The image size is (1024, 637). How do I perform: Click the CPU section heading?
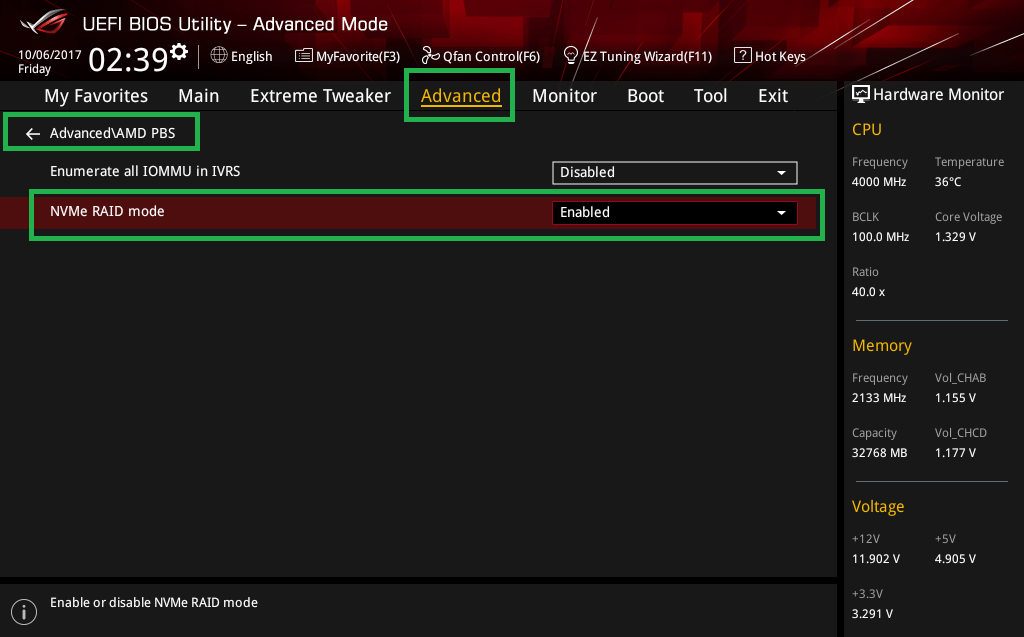[x=867, y=129]
